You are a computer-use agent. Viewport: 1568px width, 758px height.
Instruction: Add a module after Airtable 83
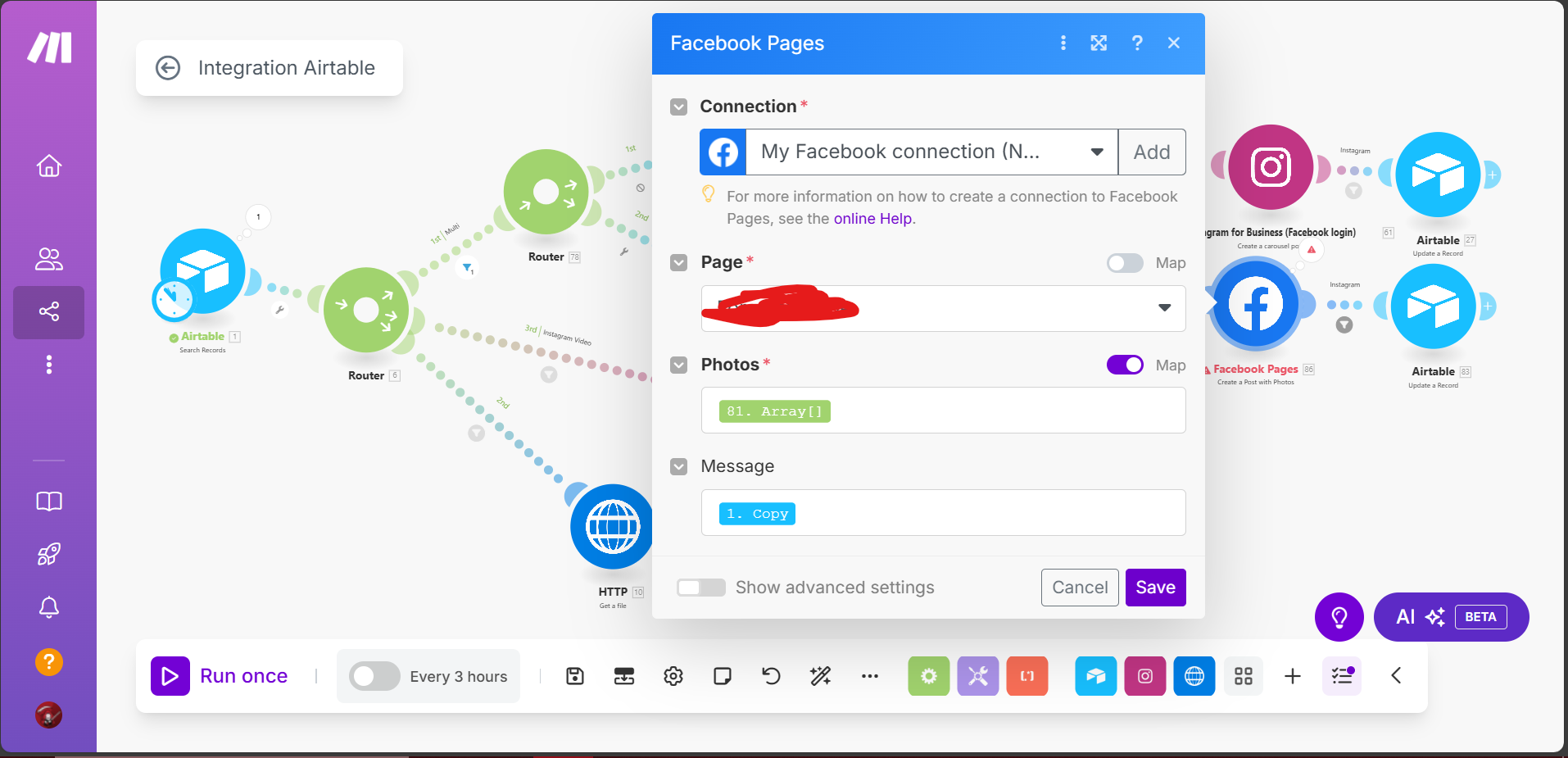click(1488, 306)
